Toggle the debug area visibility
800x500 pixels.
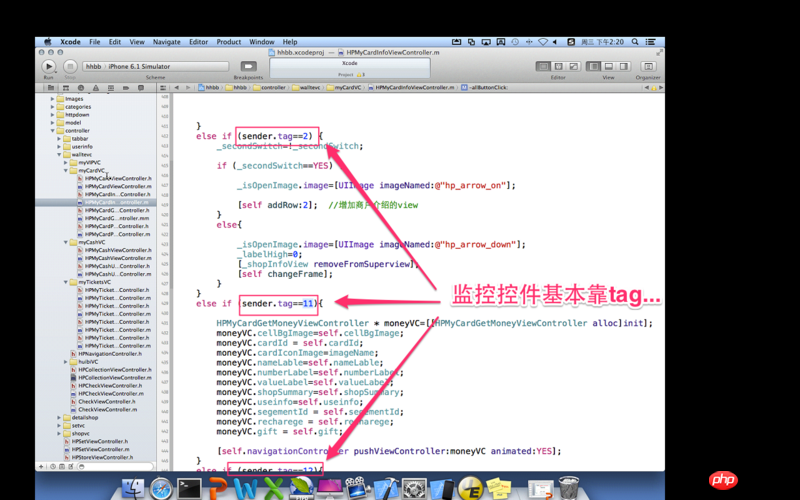(609, 66)
